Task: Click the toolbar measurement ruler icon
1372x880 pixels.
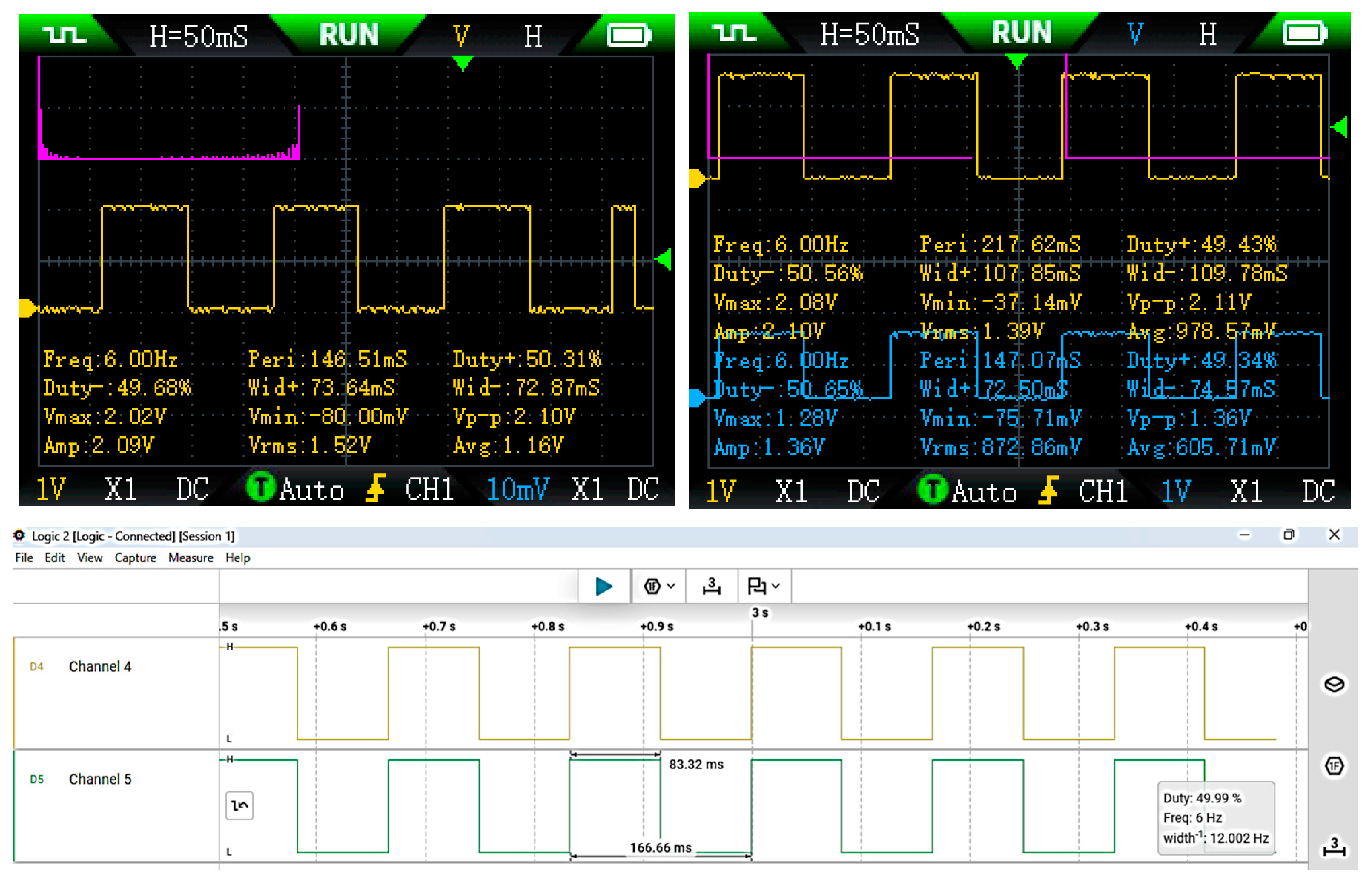Action: click(712, 586)
